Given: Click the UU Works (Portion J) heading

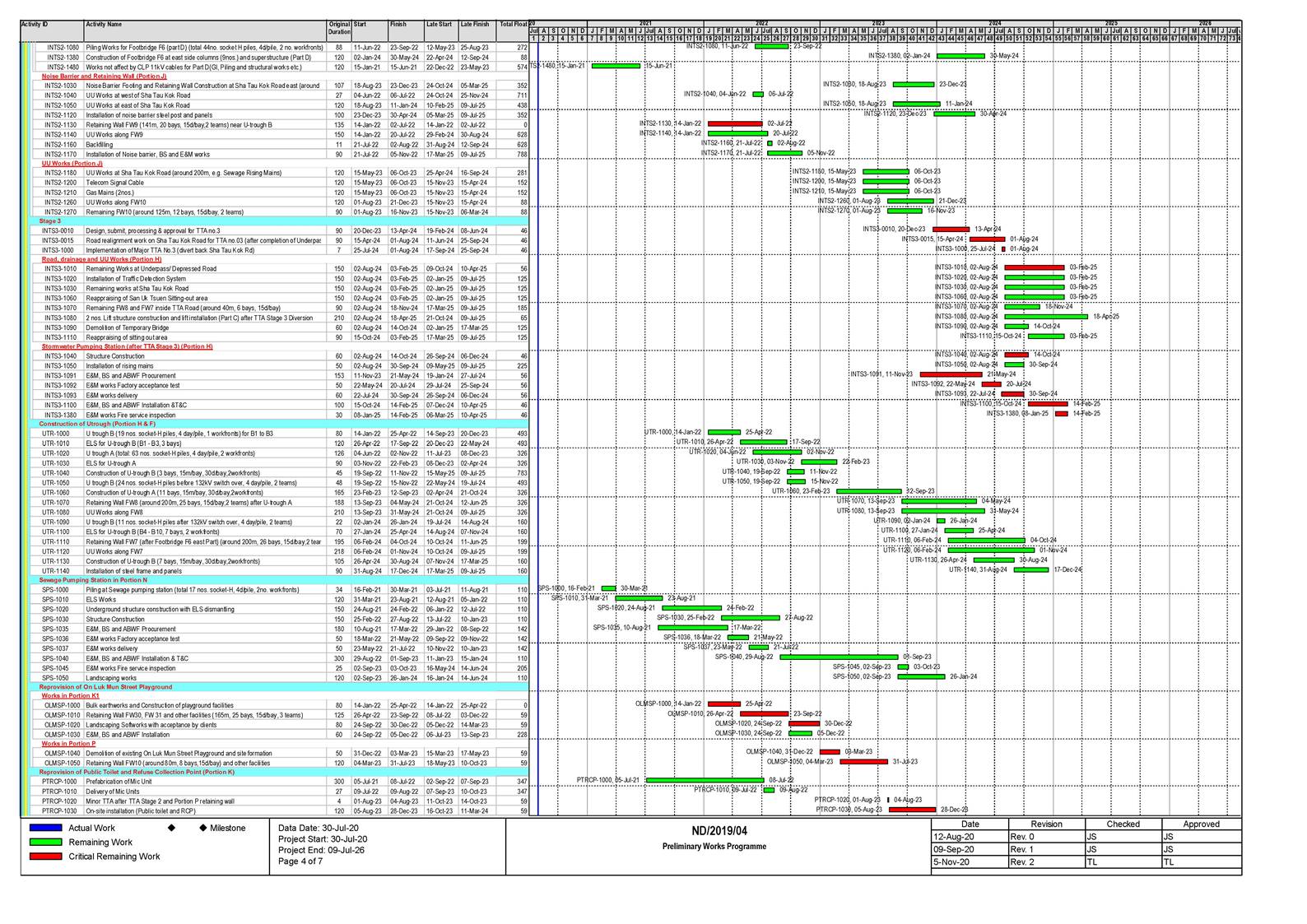Looking at the screenshot, I should [72, 164].
